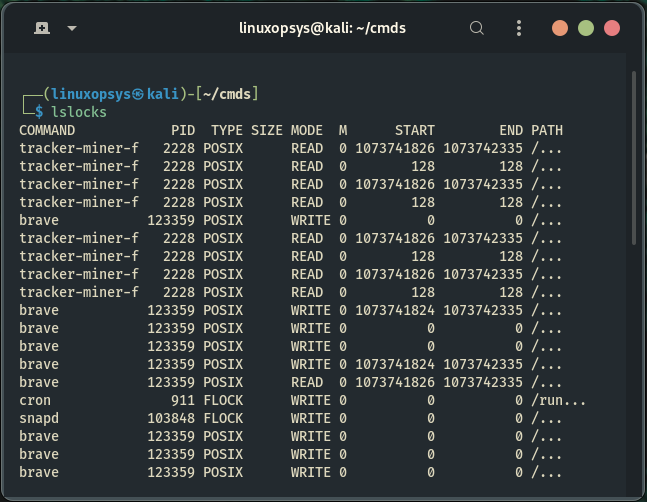The width and height of the screenshot is (647, 502).
Task: Minimize the window with orange button
Action: (x=560, y=28)
